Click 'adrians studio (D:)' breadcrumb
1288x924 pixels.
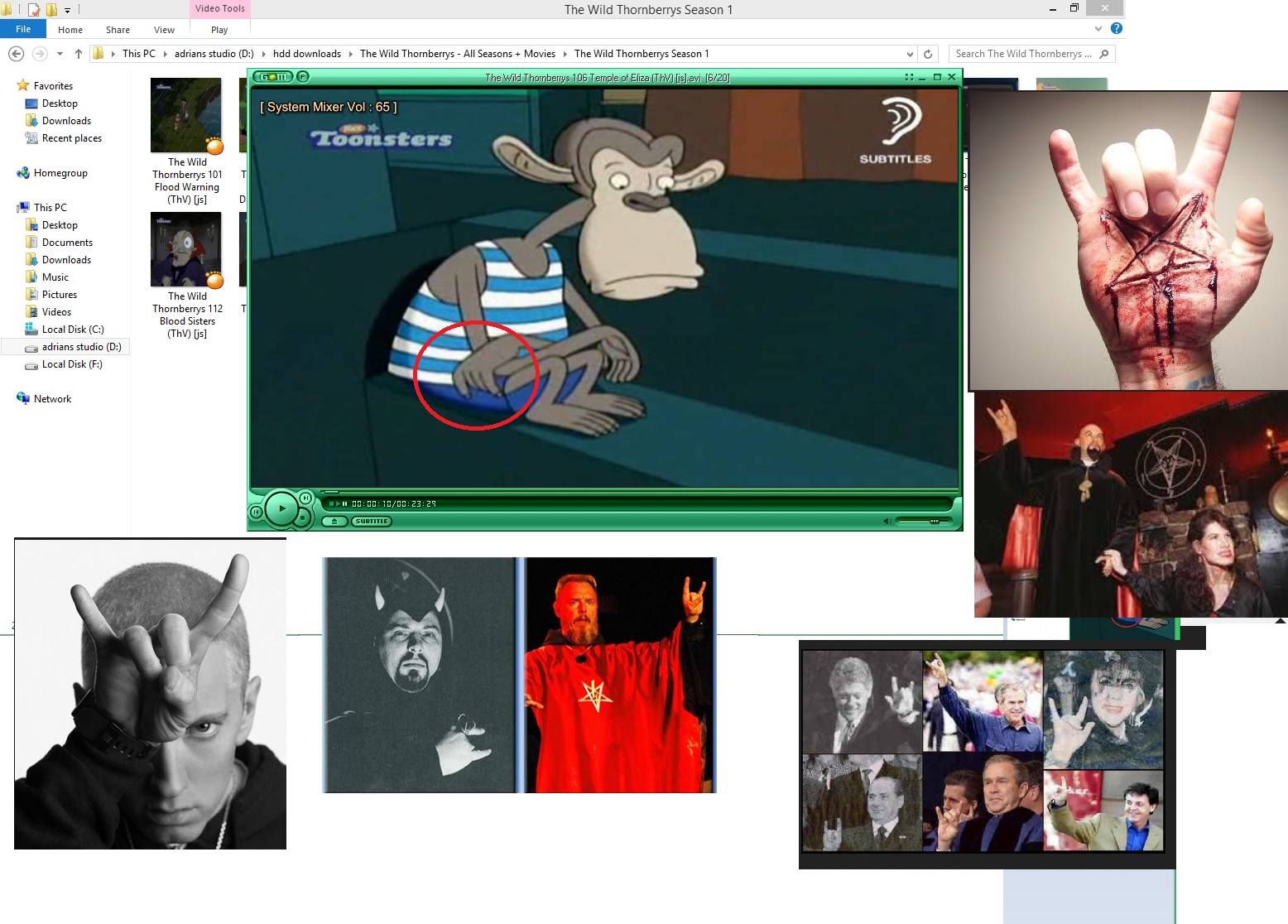point(214,54)
